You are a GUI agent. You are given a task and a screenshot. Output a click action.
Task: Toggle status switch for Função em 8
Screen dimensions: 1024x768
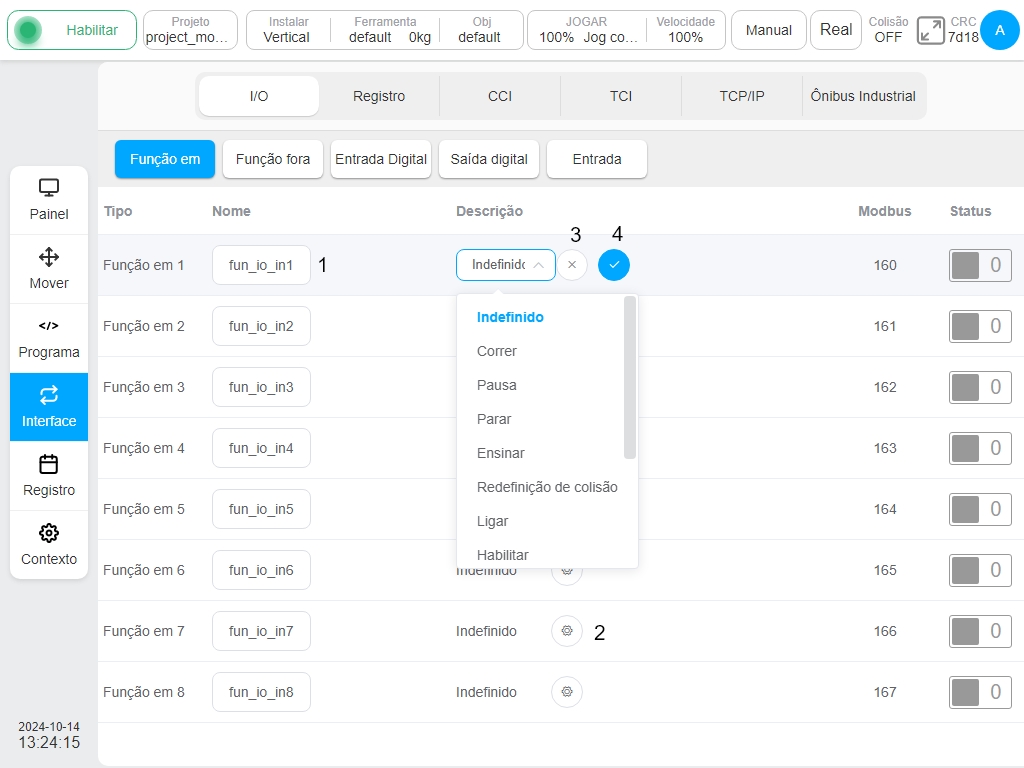tap(980, 692)
